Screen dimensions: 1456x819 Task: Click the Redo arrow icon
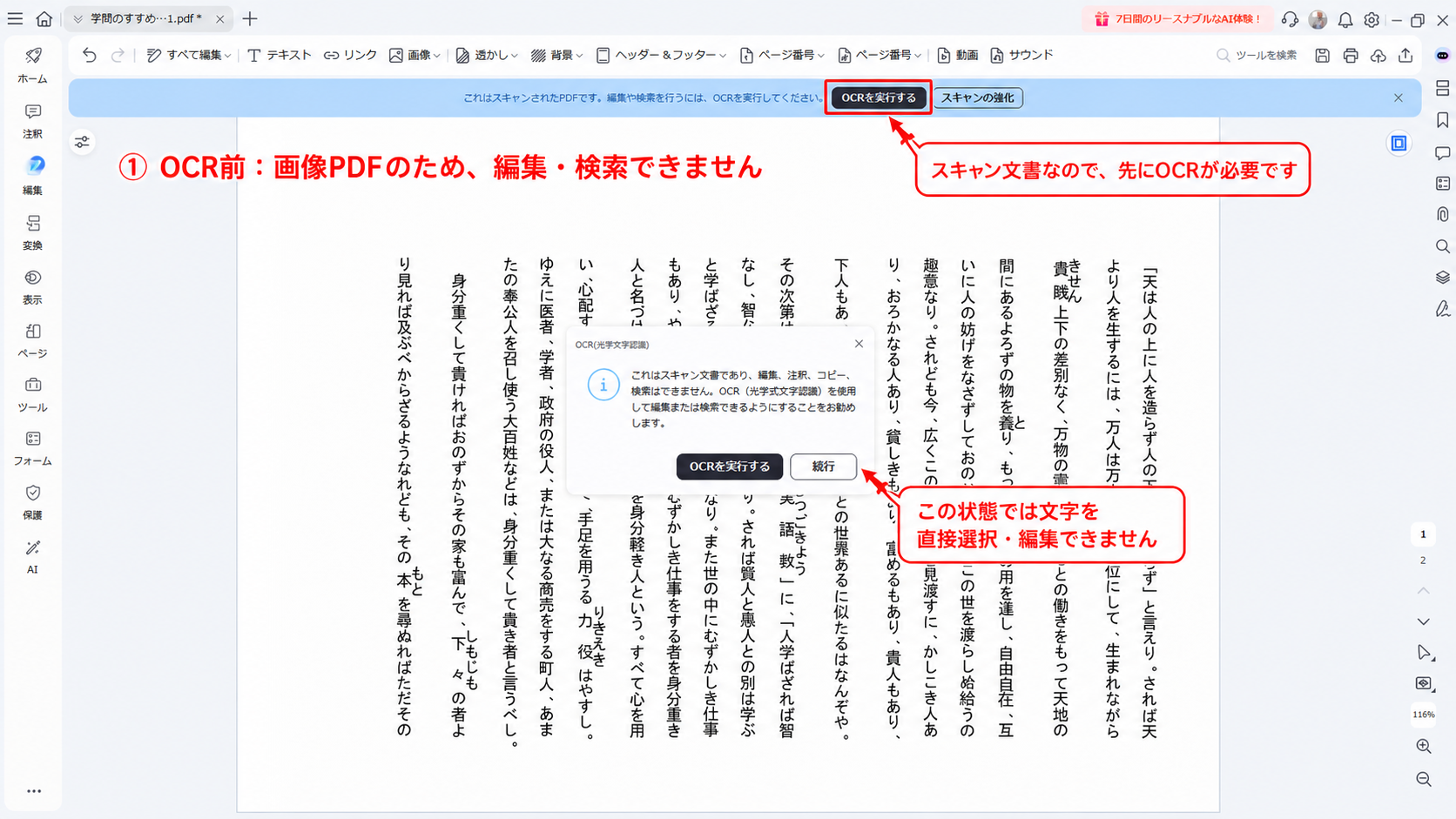click(x=118, y=55)
